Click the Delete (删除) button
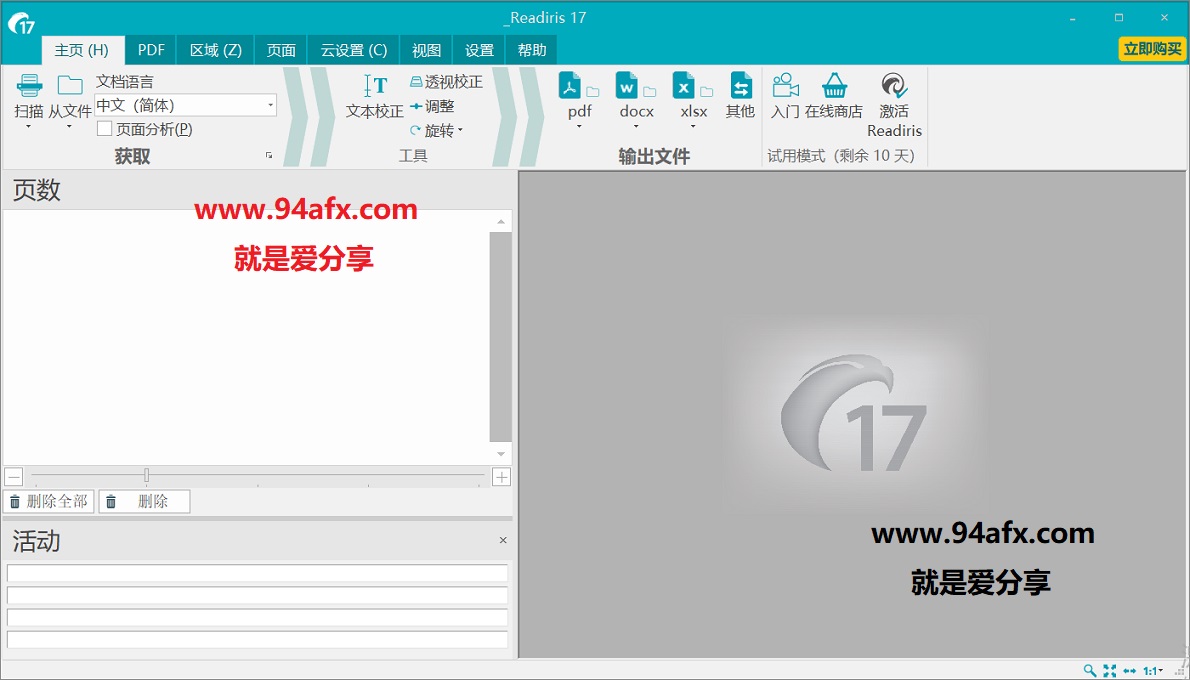The image size is (1190, 680). tap(144, 502)
